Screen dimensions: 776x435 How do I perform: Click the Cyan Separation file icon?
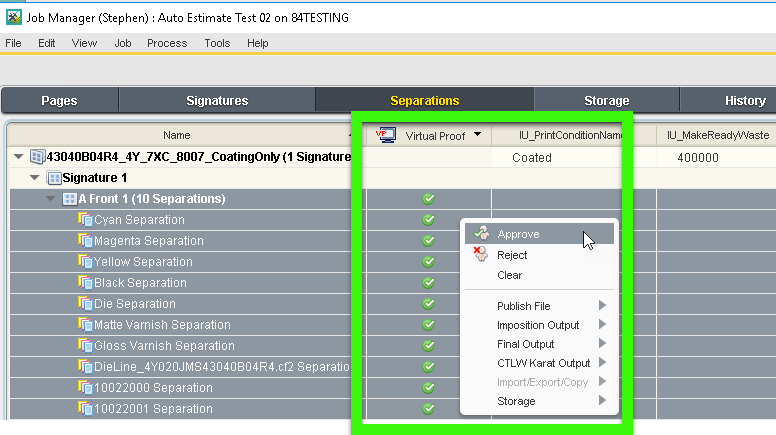pos(85,220)
